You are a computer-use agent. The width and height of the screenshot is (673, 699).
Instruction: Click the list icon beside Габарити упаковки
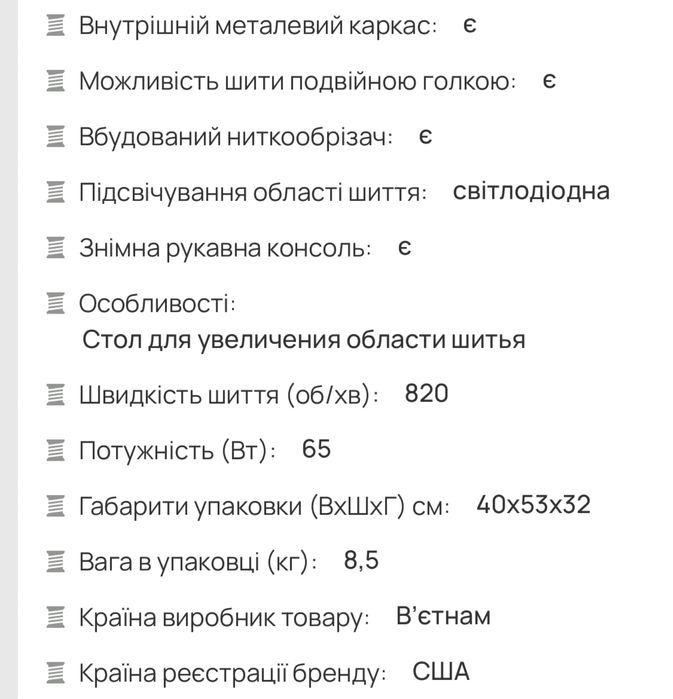tap(56, 506)
